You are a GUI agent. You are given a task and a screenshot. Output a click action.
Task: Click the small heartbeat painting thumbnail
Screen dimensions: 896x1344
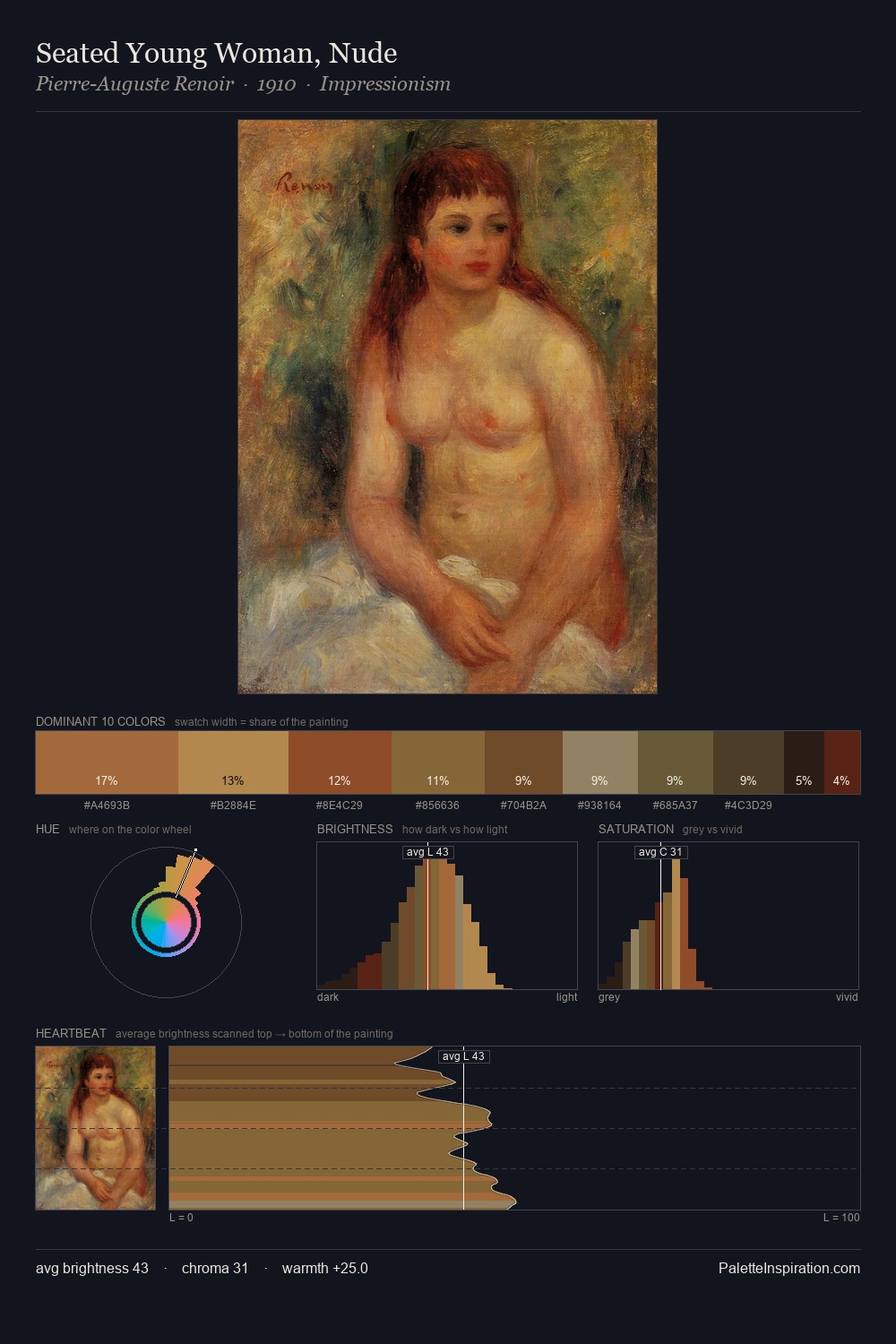(x=96, y=1128)
